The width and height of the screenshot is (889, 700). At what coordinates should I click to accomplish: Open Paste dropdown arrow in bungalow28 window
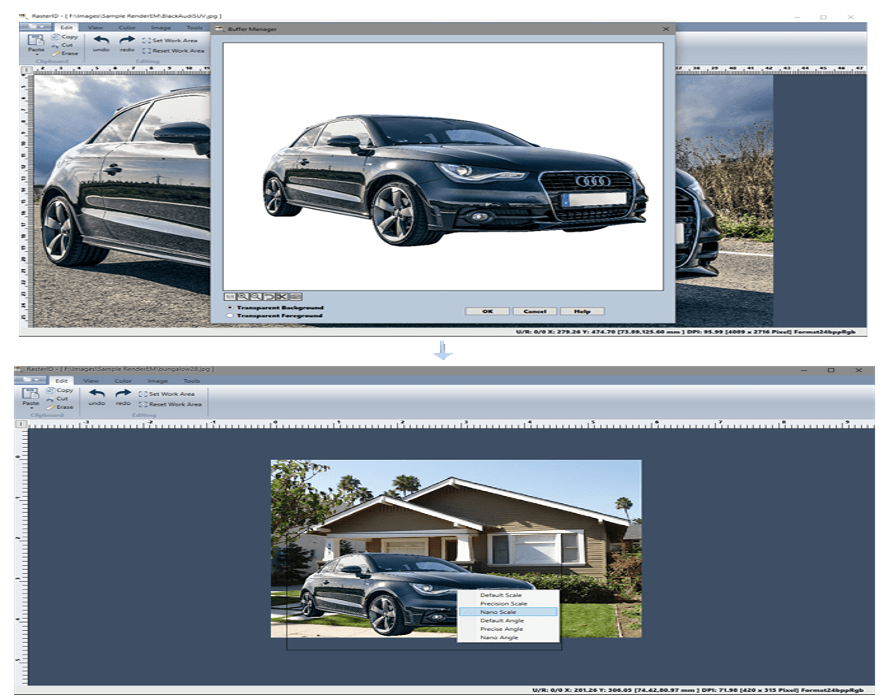31,408
